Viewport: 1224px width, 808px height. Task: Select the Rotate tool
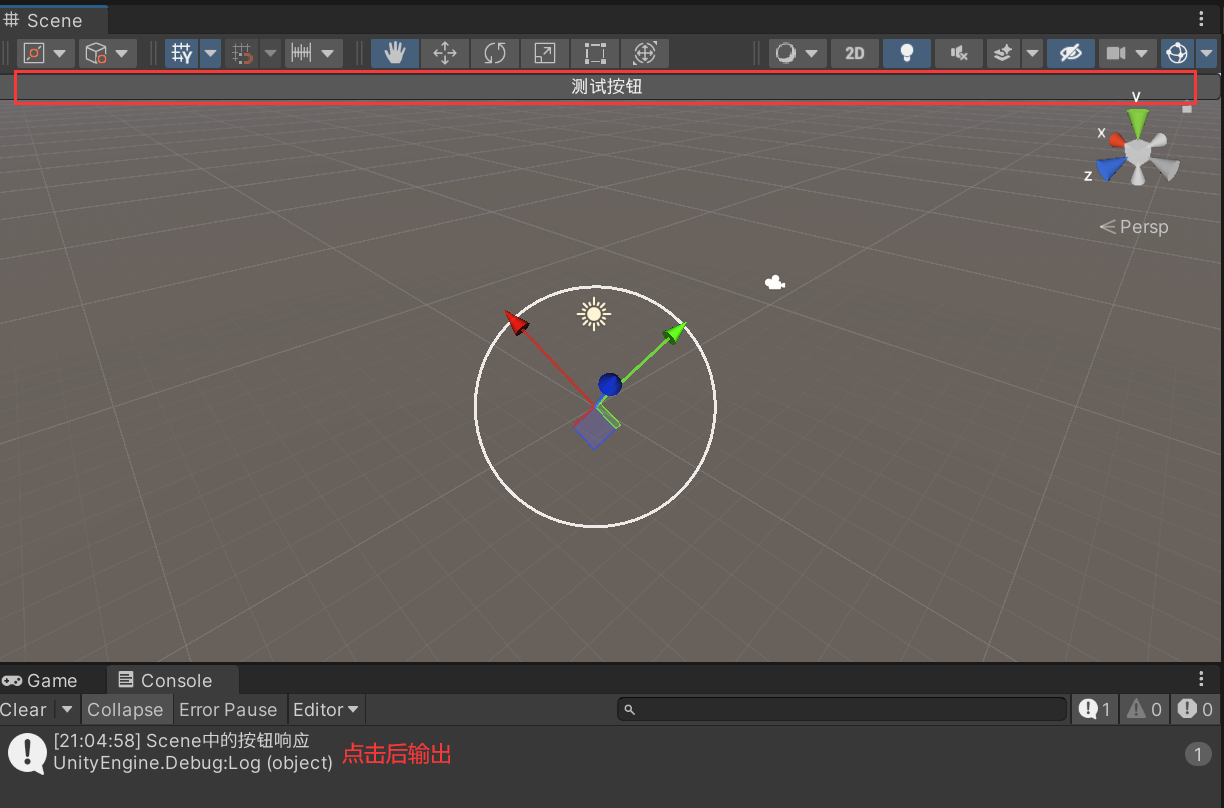pyautogui.click(x=495, y=53)
